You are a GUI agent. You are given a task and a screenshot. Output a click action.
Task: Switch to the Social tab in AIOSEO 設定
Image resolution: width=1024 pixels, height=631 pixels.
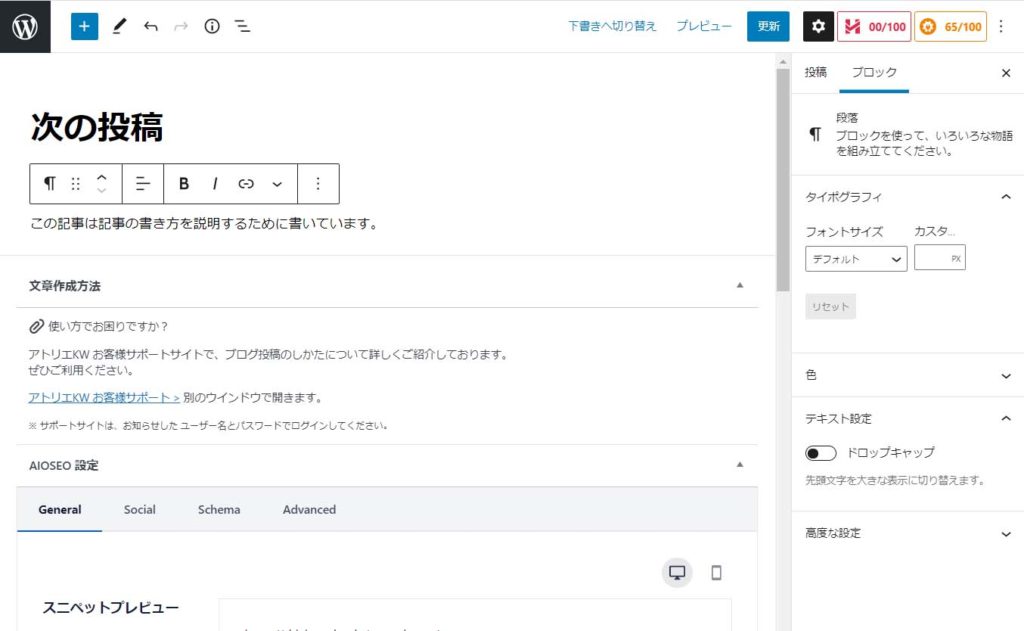click(139, 510)
